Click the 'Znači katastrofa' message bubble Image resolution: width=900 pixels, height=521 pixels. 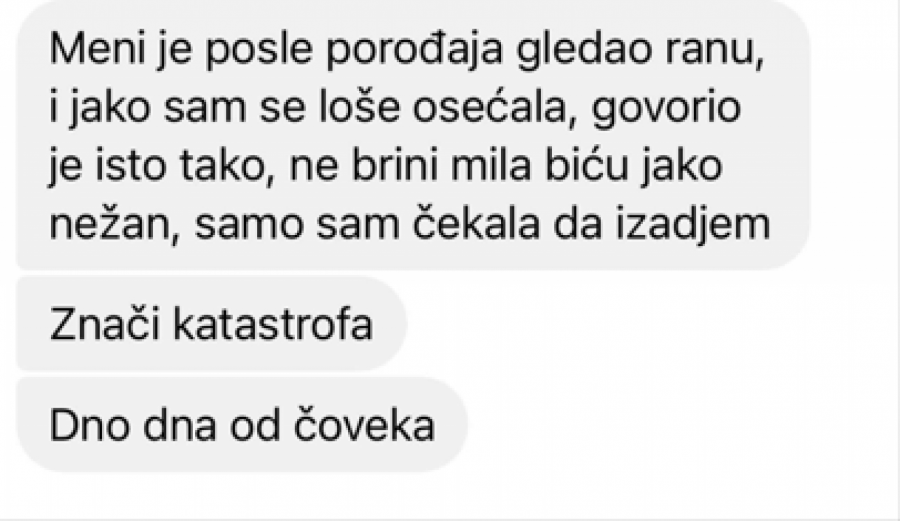click(x=212, y=324)
